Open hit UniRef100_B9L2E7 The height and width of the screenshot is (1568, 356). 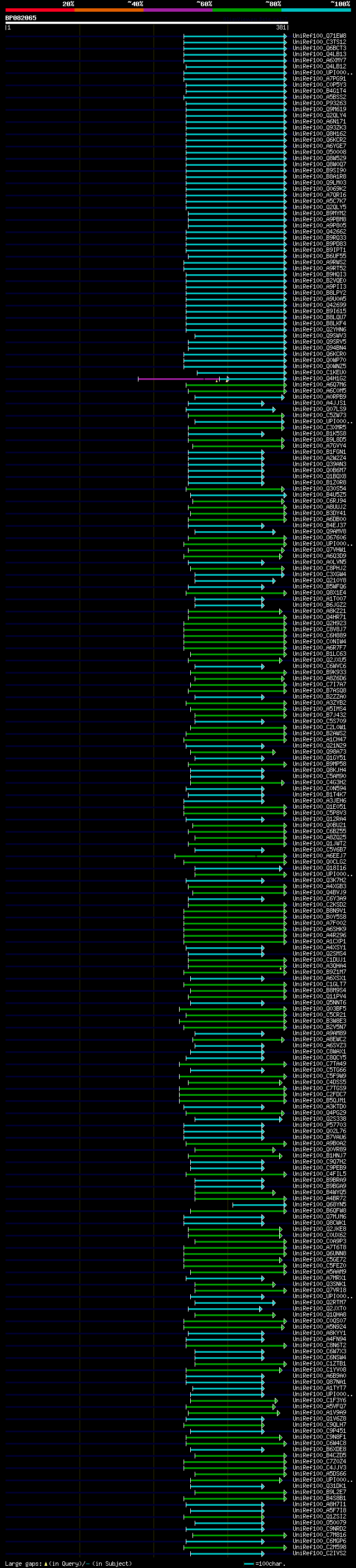pos(319,1492)
